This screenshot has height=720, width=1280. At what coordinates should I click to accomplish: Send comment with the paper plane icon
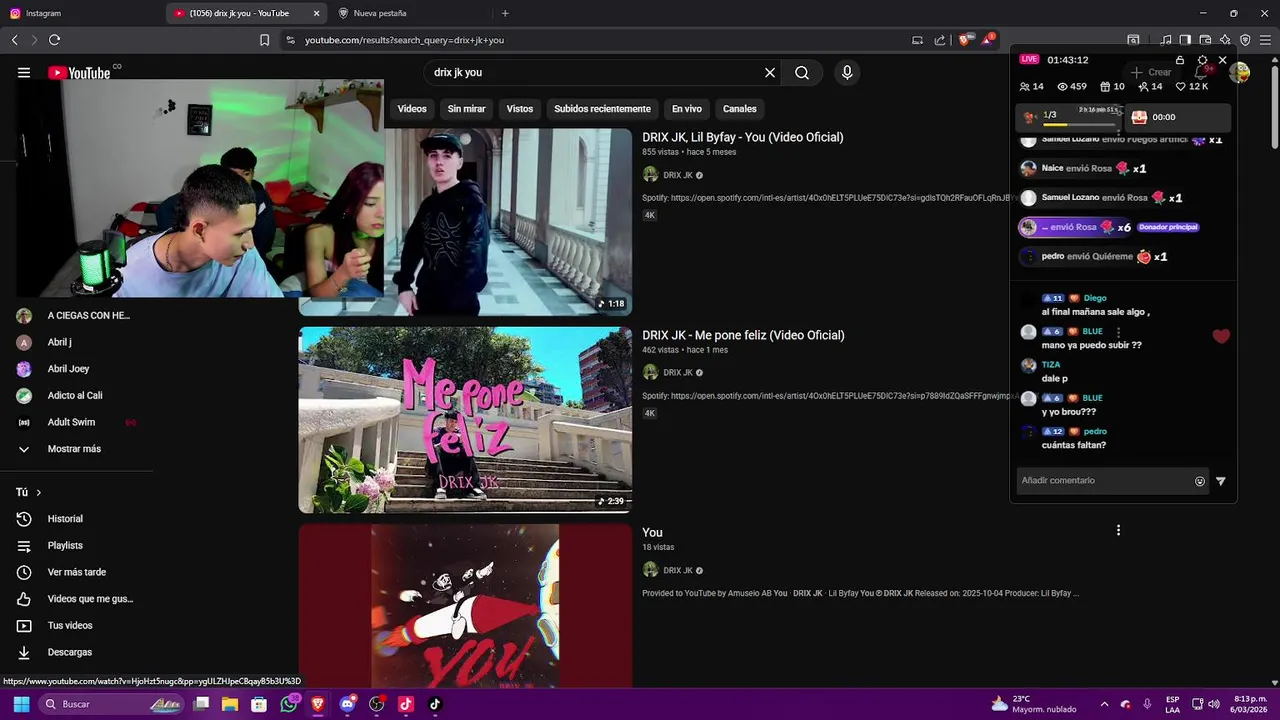click(x=1220, y=481)
